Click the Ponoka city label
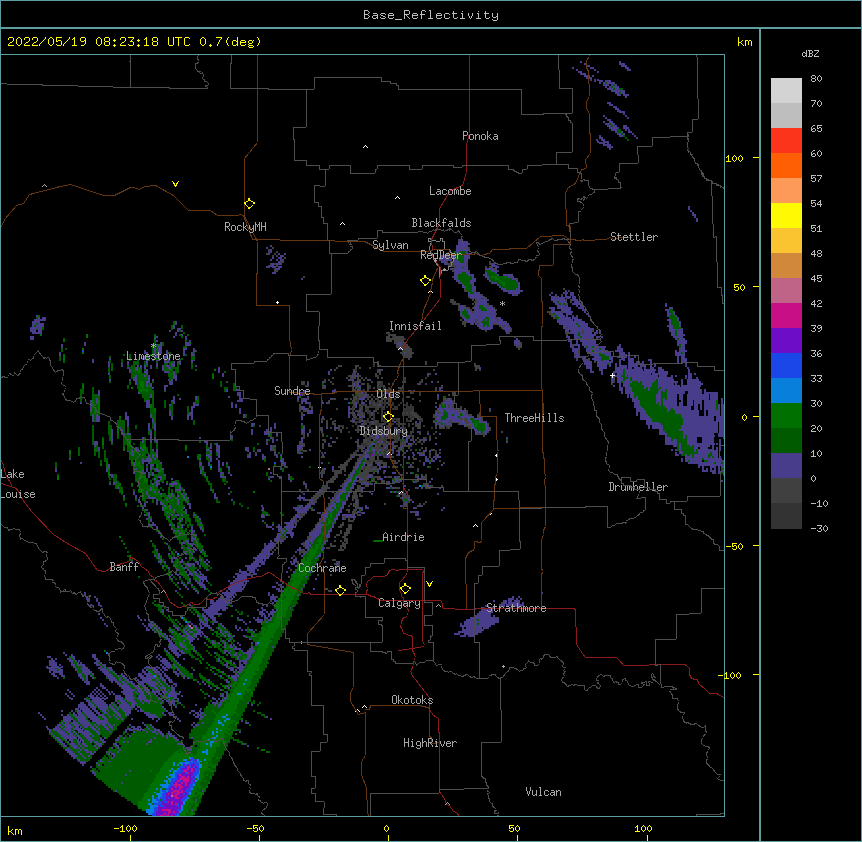862x842 pixels. [x=480, y=136]
